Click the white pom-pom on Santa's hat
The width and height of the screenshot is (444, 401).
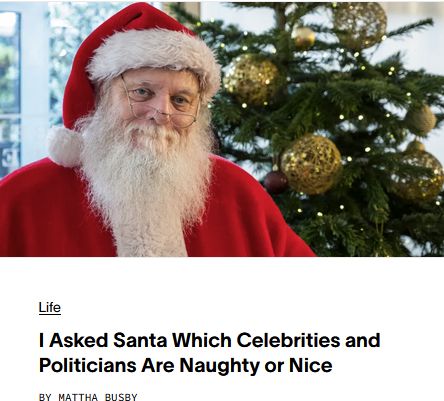[x=65, y=146]
